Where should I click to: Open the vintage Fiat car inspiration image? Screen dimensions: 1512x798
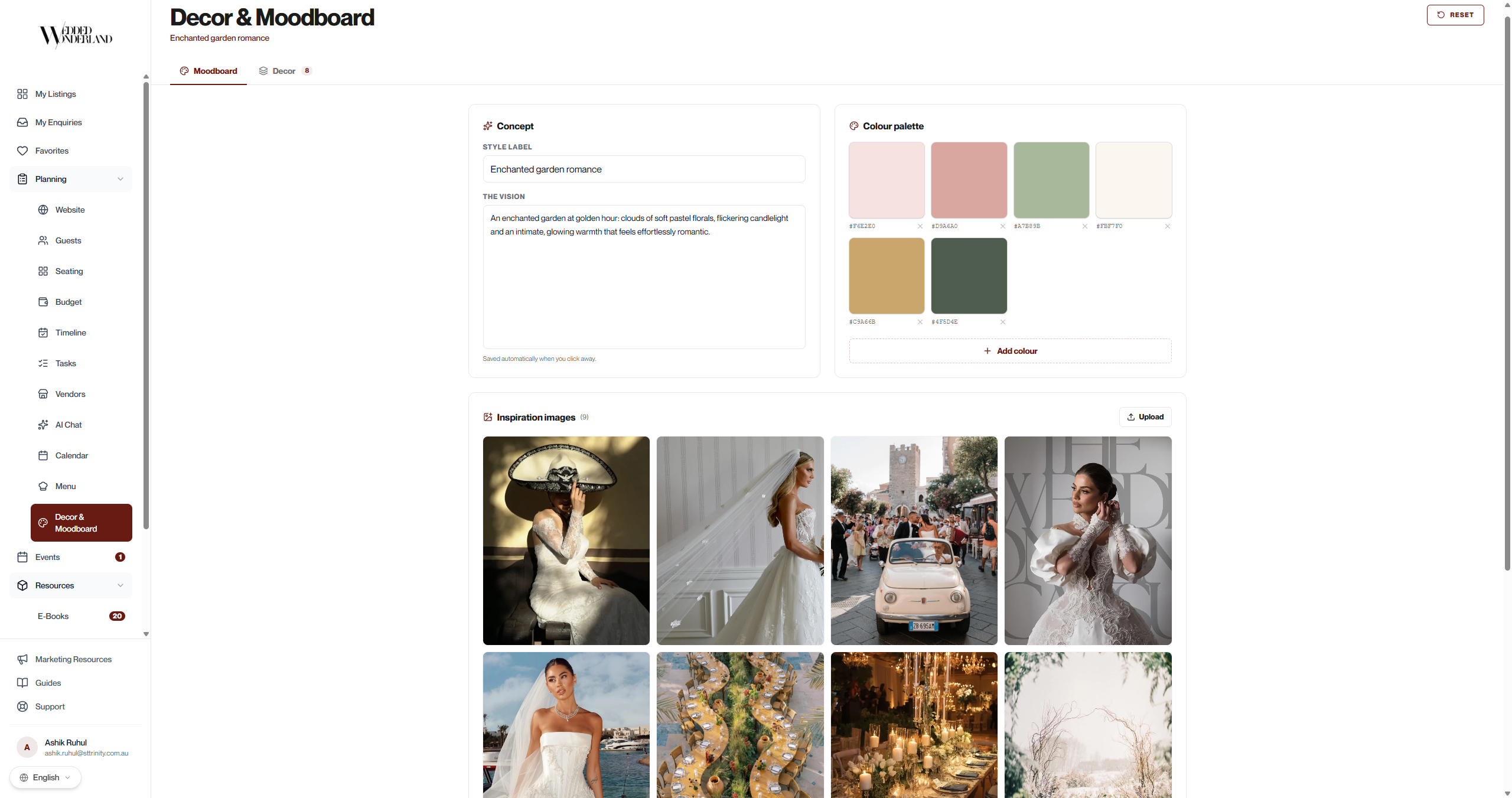(x=914, y=540)
